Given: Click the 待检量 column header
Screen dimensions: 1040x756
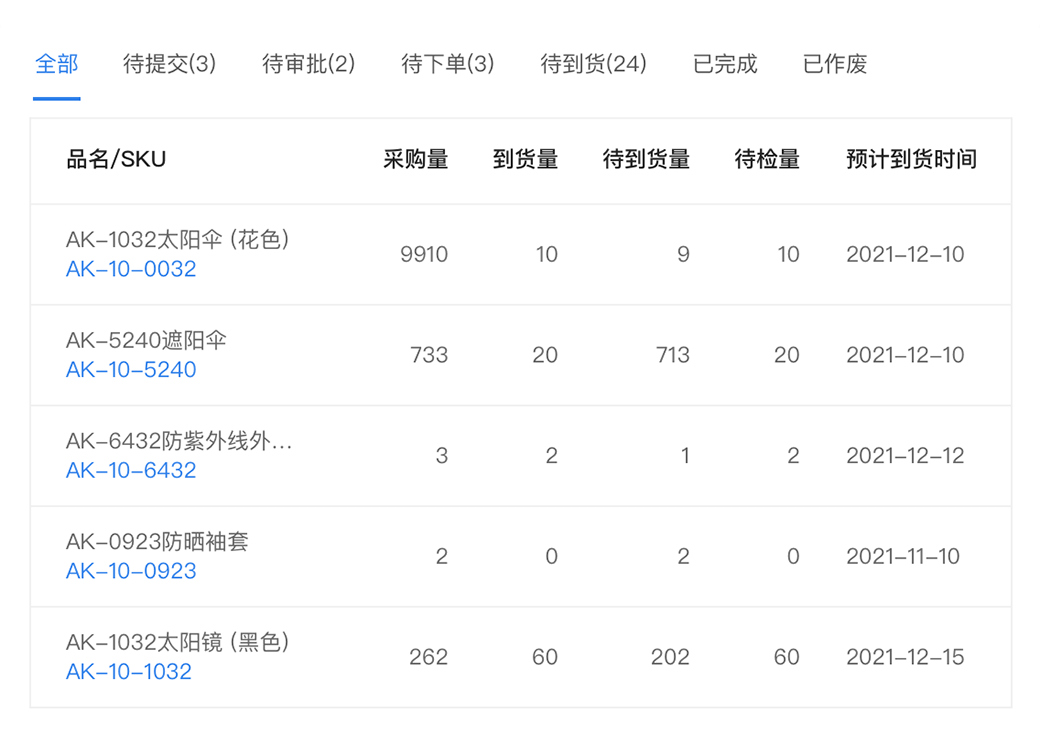Looking at the screenshot, I should (768, 160).
